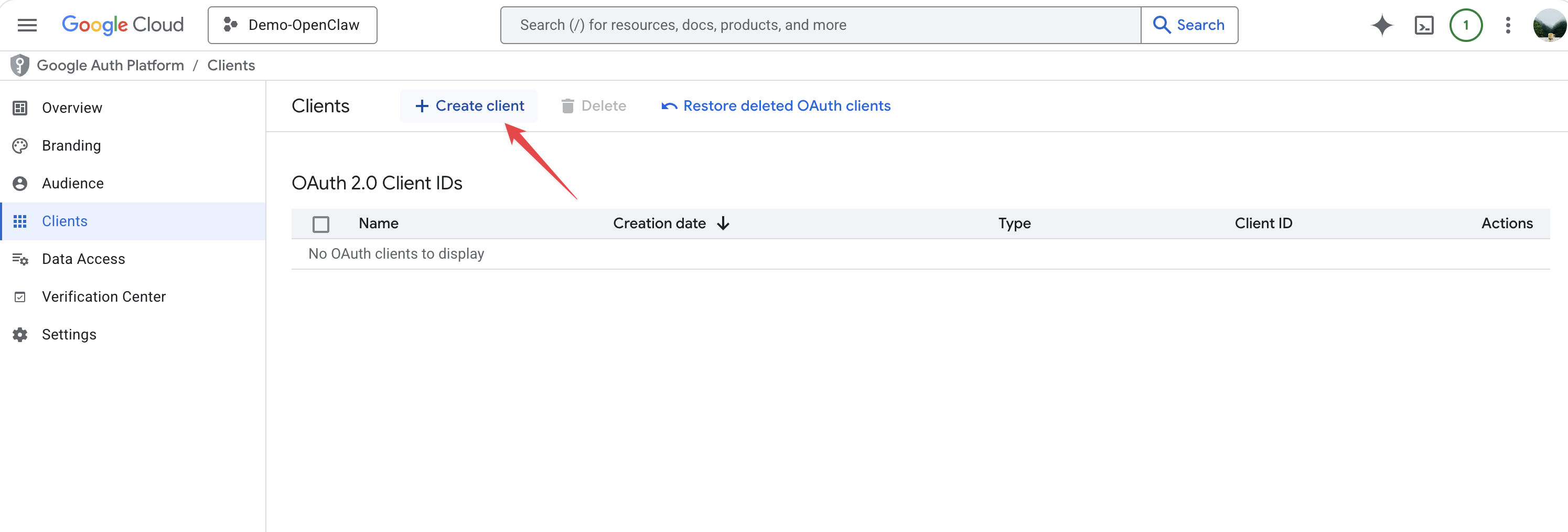Open the more options three-dot menu

[1508, 25]
